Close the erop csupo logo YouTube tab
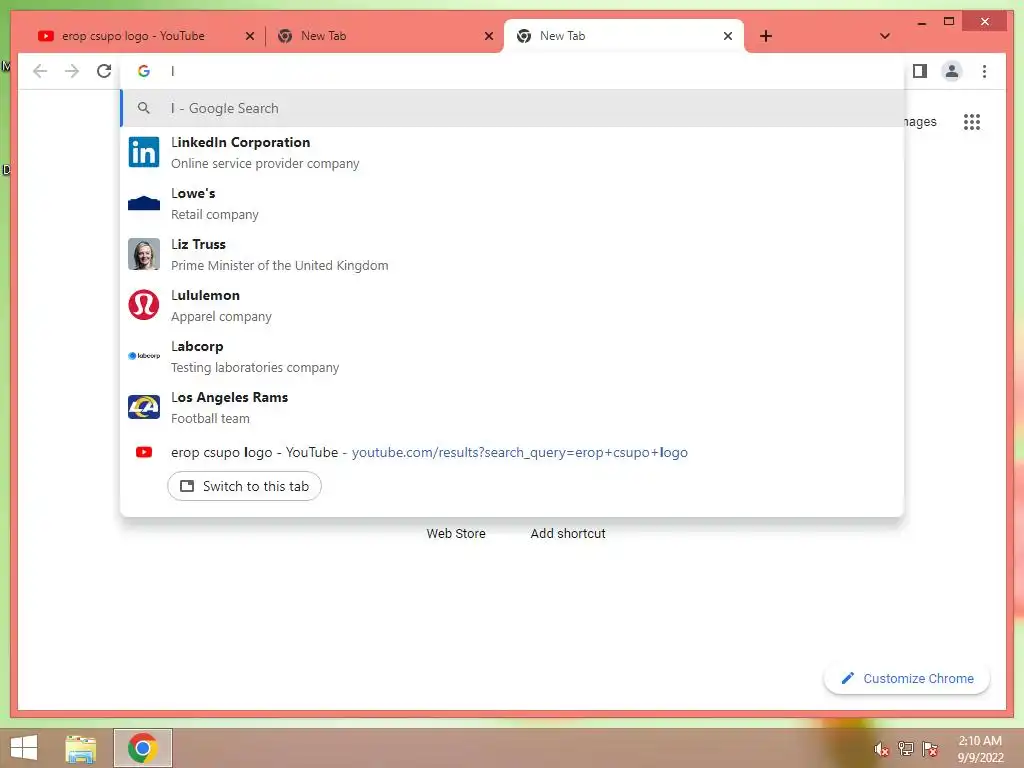Screen dimensions: 1024x768 point(249,37)
